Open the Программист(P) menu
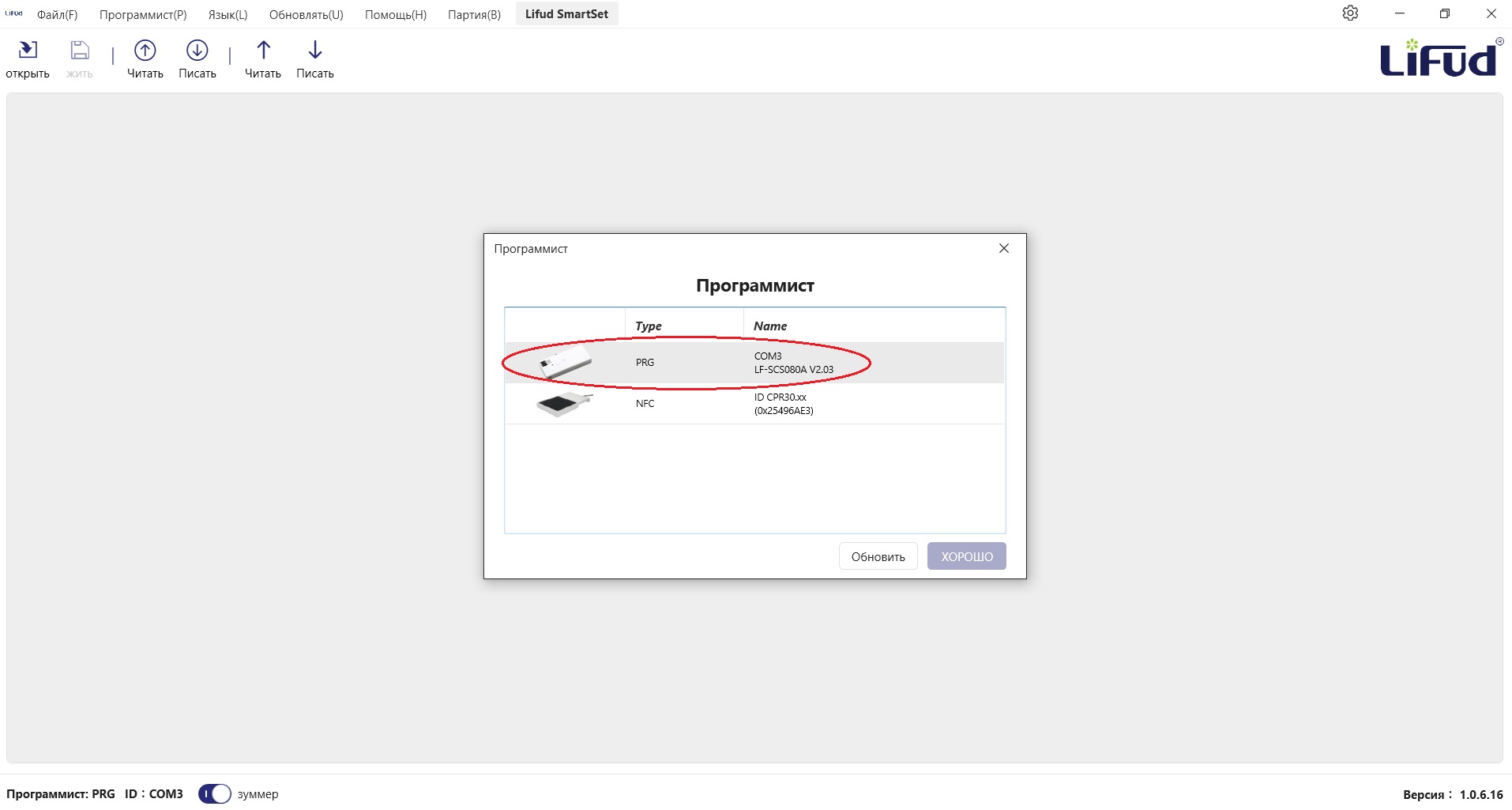This screenshot has width=1512, height=810. click(143, 14)
